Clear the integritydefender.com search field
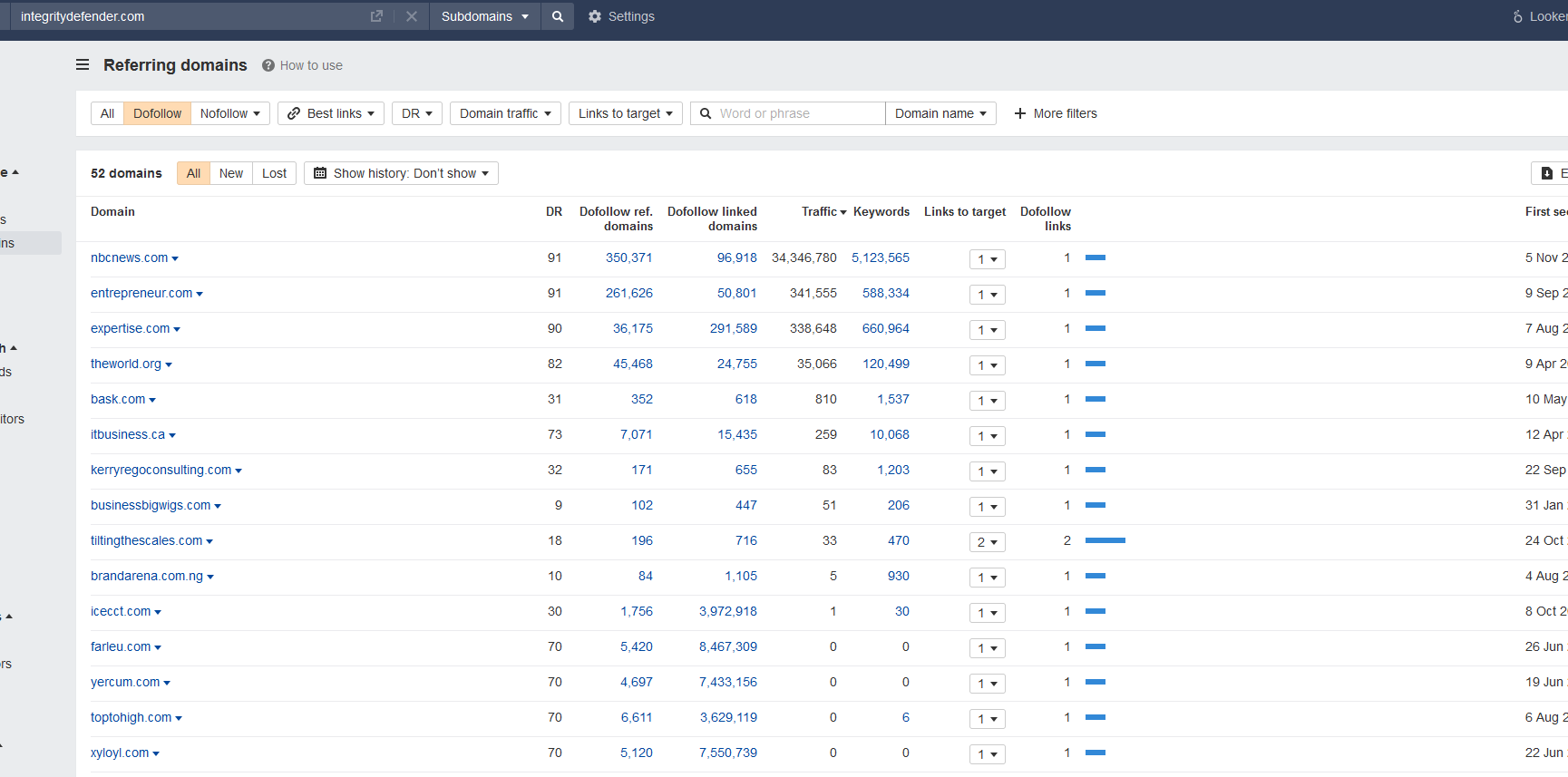The width and height of the screenshot is (1568, 777). 412,16
